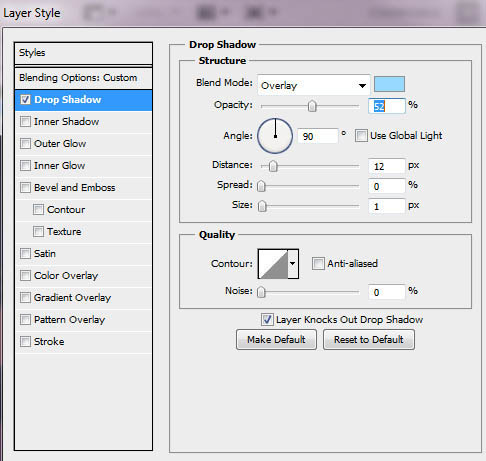Screen dimensions: 486x461
Task: Click the Distance slider handle
Action: (x=273, y=166)
